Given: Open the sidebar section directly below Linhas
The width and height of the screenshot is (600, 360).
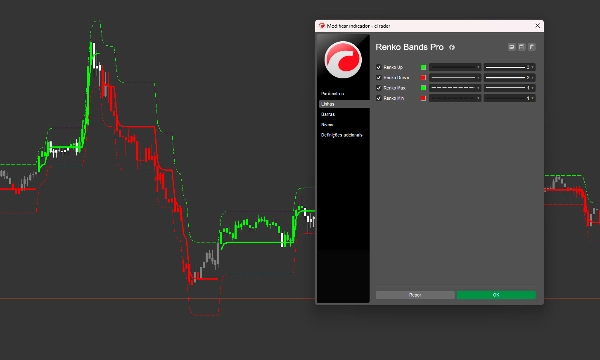Looking at the screenshot, I should (328, 114).
